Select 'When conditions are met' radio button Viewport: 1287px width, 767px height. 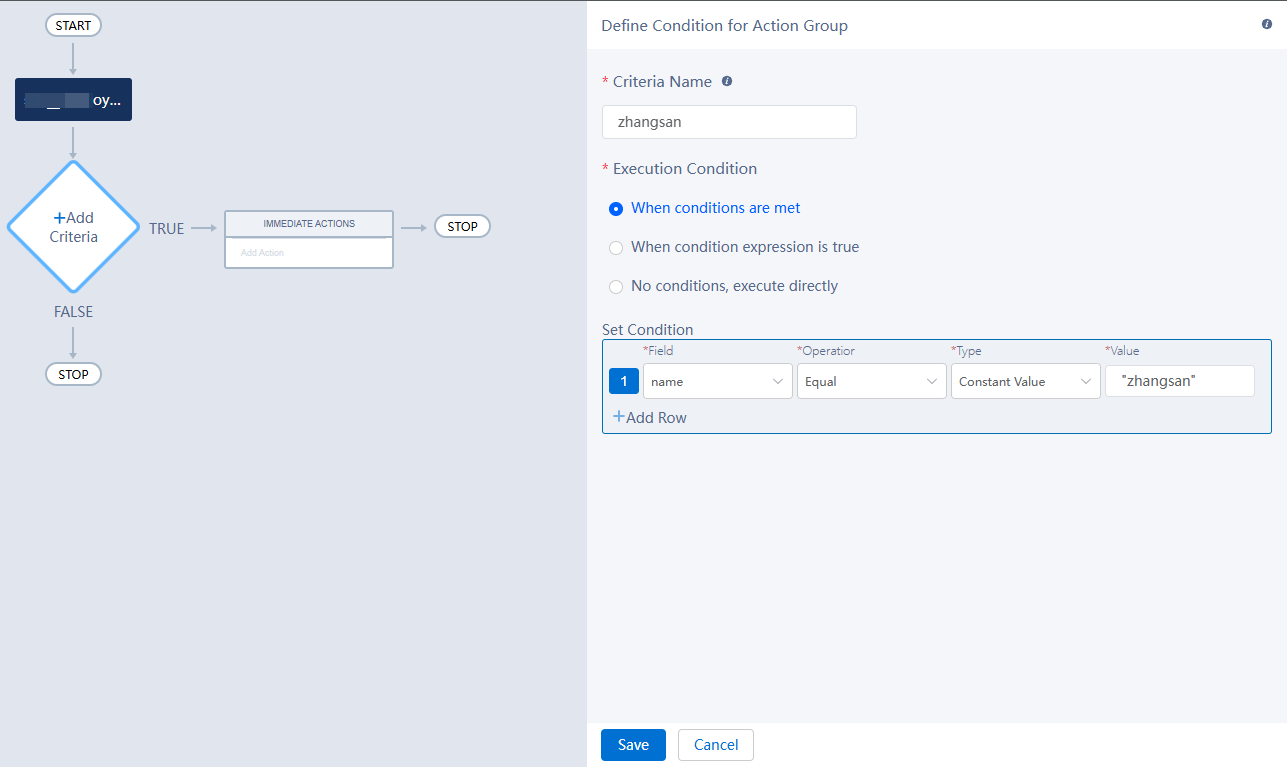click(616, 209)
